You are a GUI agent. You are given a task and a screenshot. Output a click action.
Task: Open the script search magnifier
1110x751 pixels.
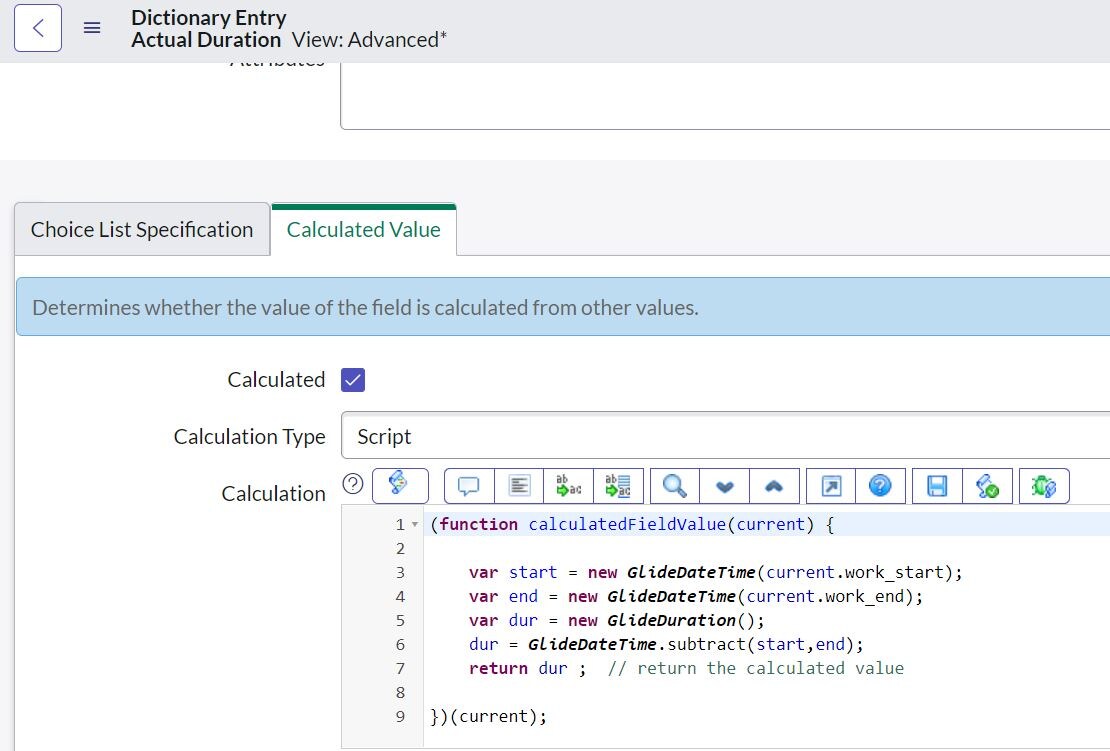tap(675, 486)
